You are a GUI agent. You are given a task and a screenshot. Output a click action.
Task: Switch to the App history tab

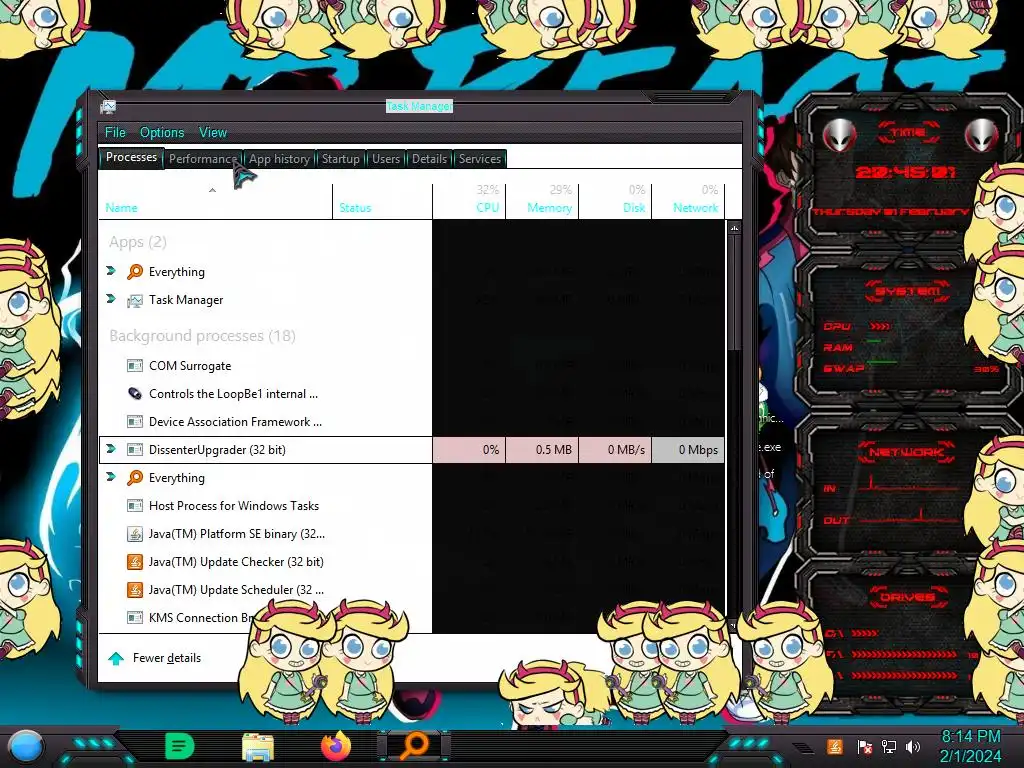click(280, 159)
